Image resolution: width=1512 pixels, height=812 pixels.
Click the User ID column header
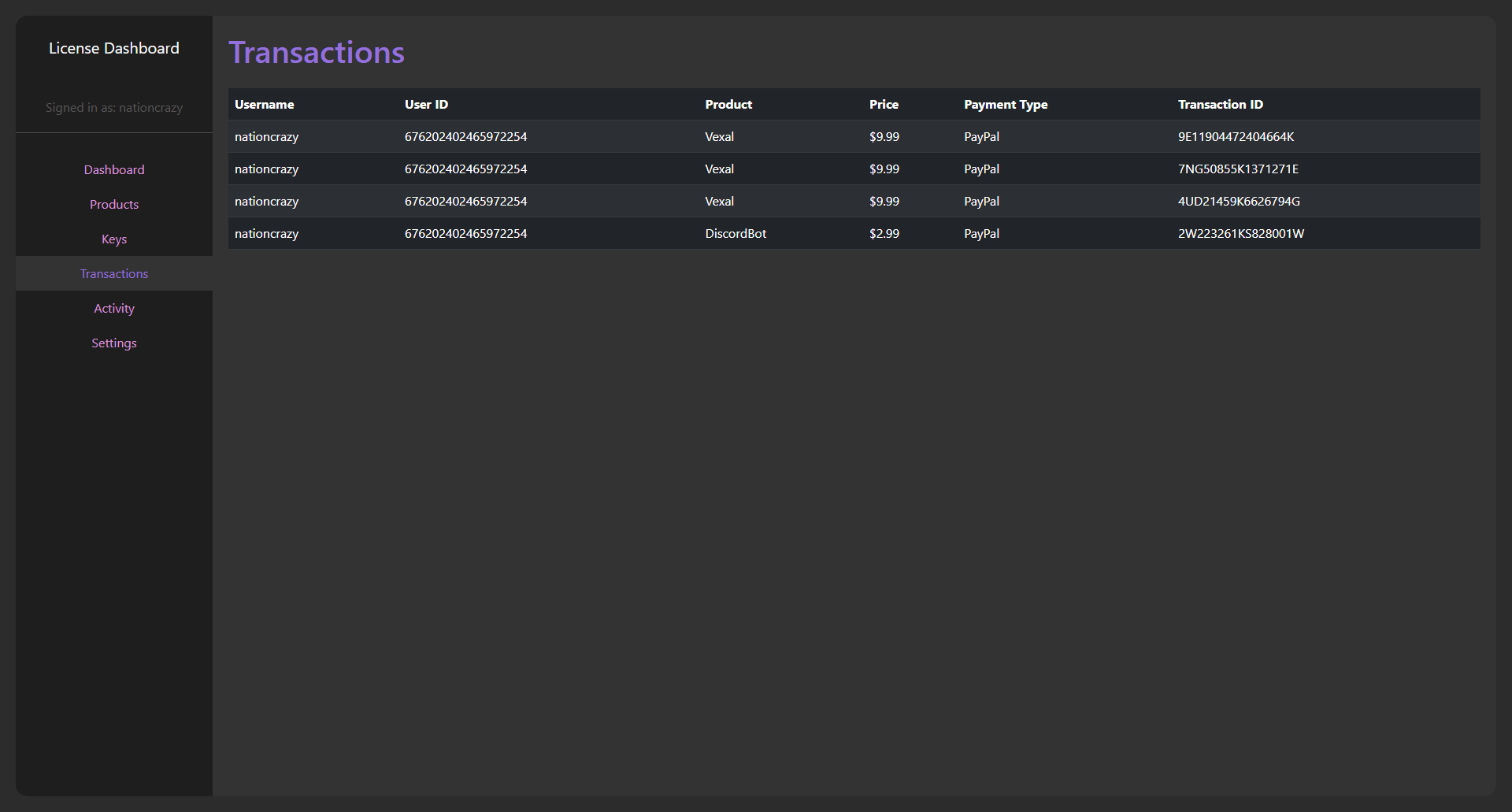(426, 105)
